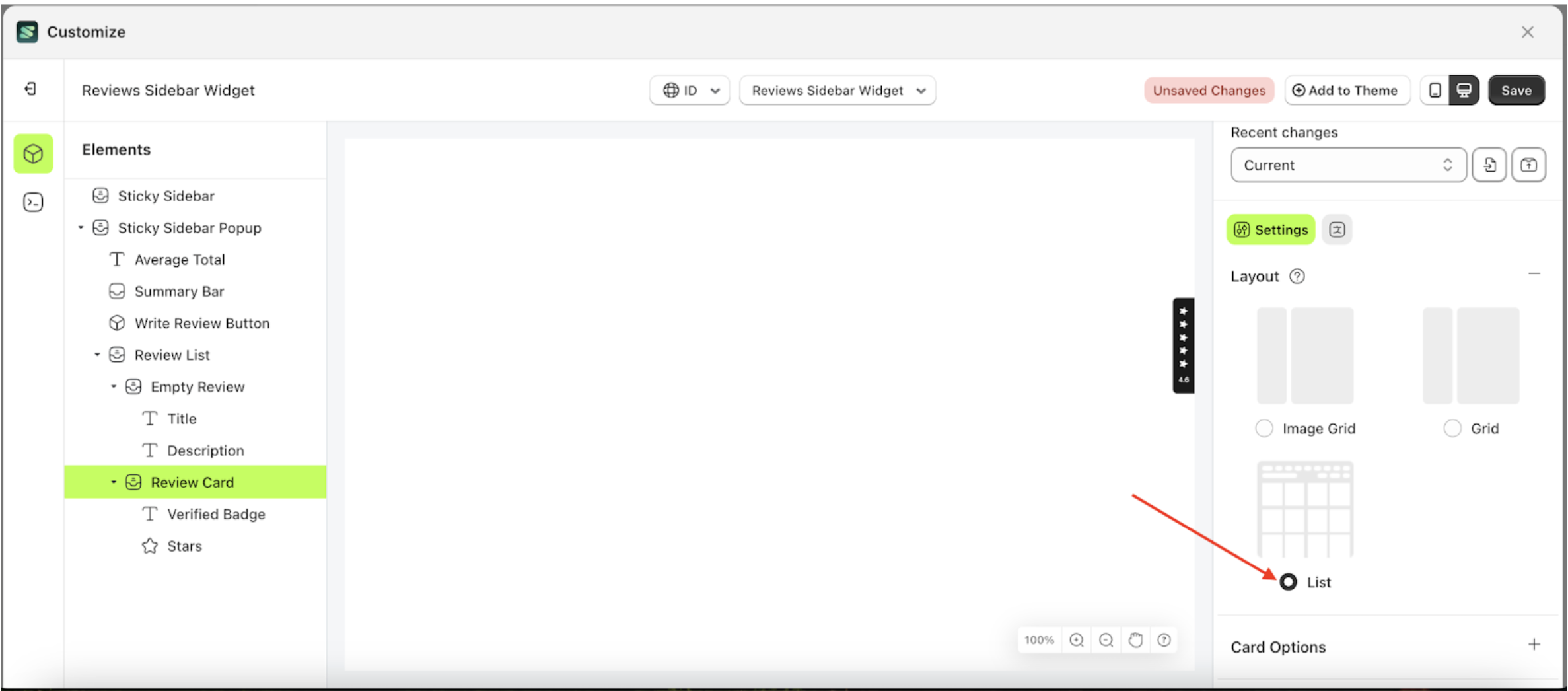
Task: Switch to the translations tab beside Settings
Action: pyautogui.click(x=1337, y=229)
